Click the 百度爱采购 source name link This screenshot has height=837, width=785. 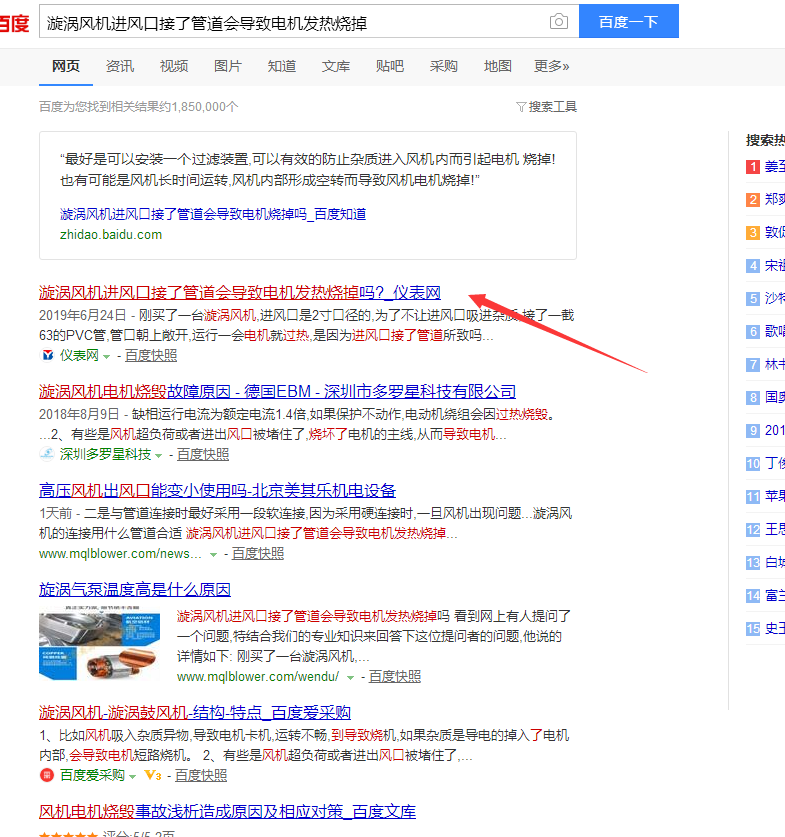[92, 775]
